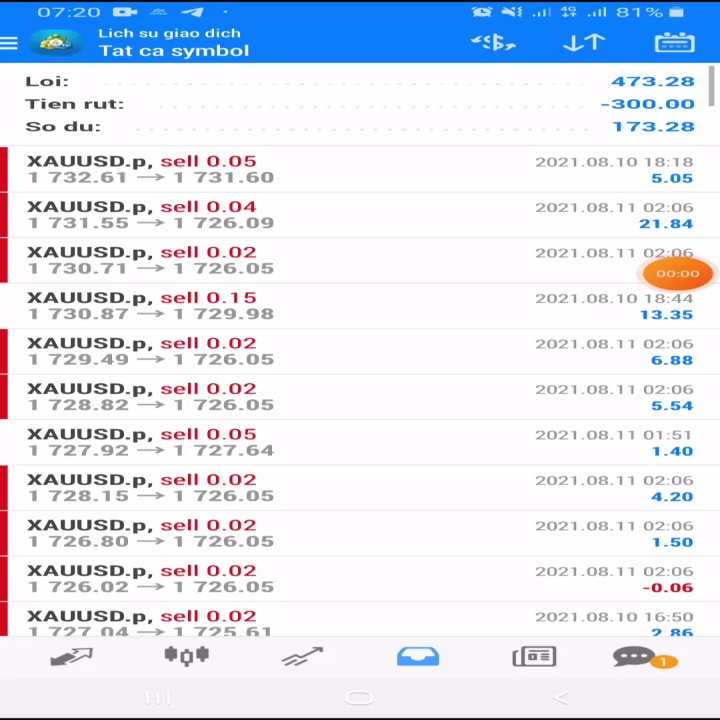
Task: Open sort order arrows icon
Action: 584,43
